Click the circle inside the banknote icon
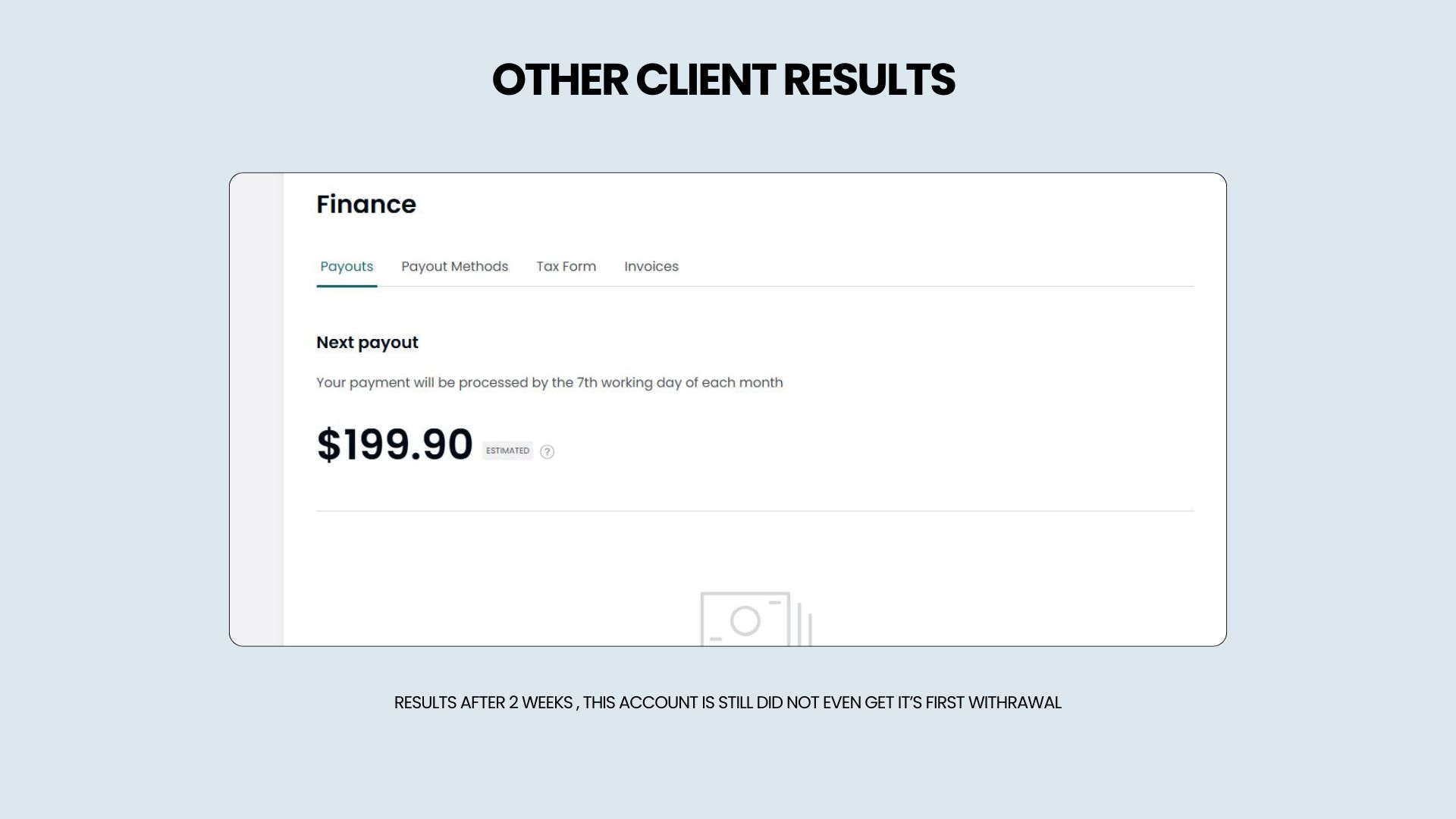 (x=745, y=621)
